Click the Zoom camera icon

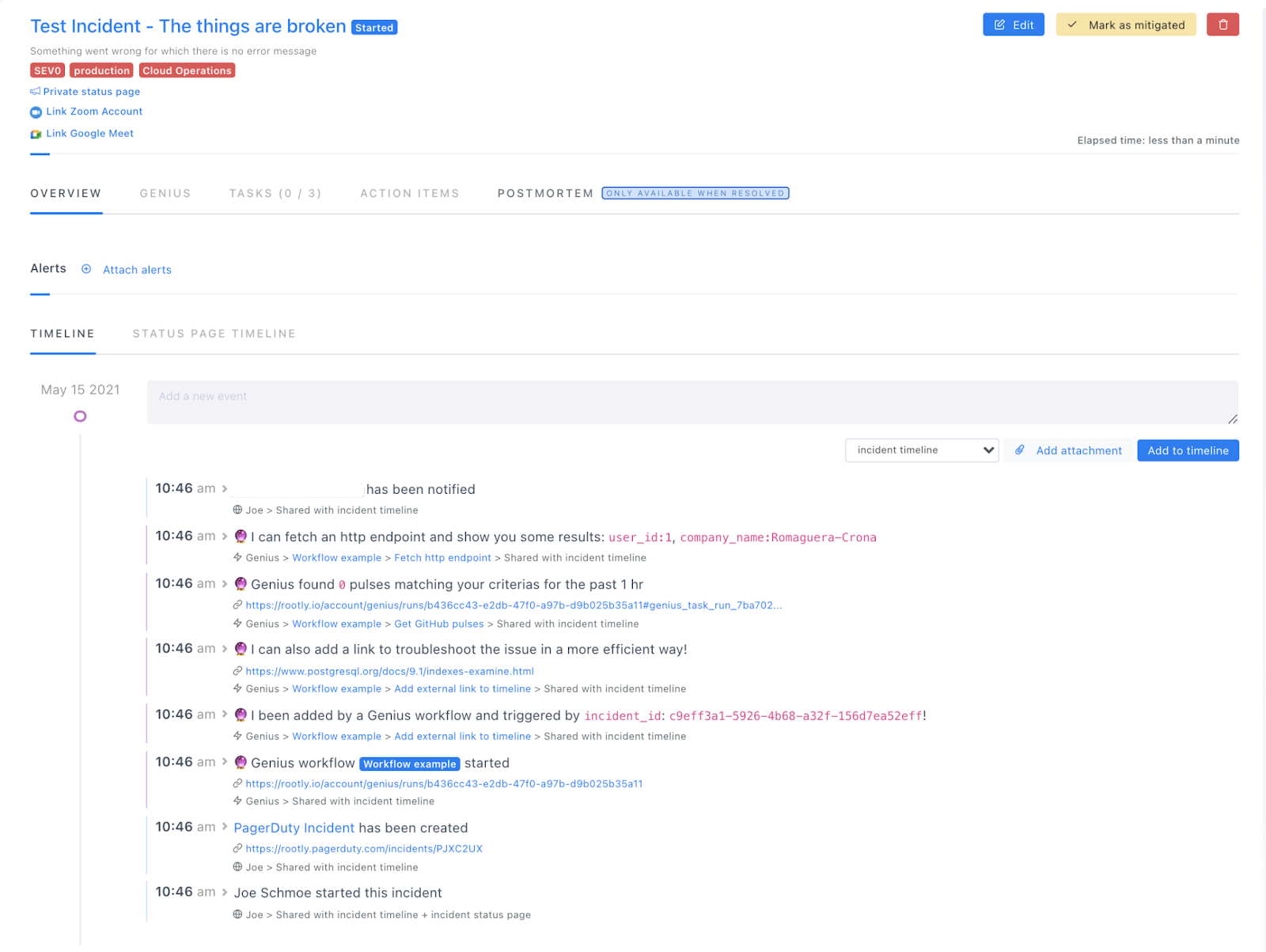(x=36, y=112)
